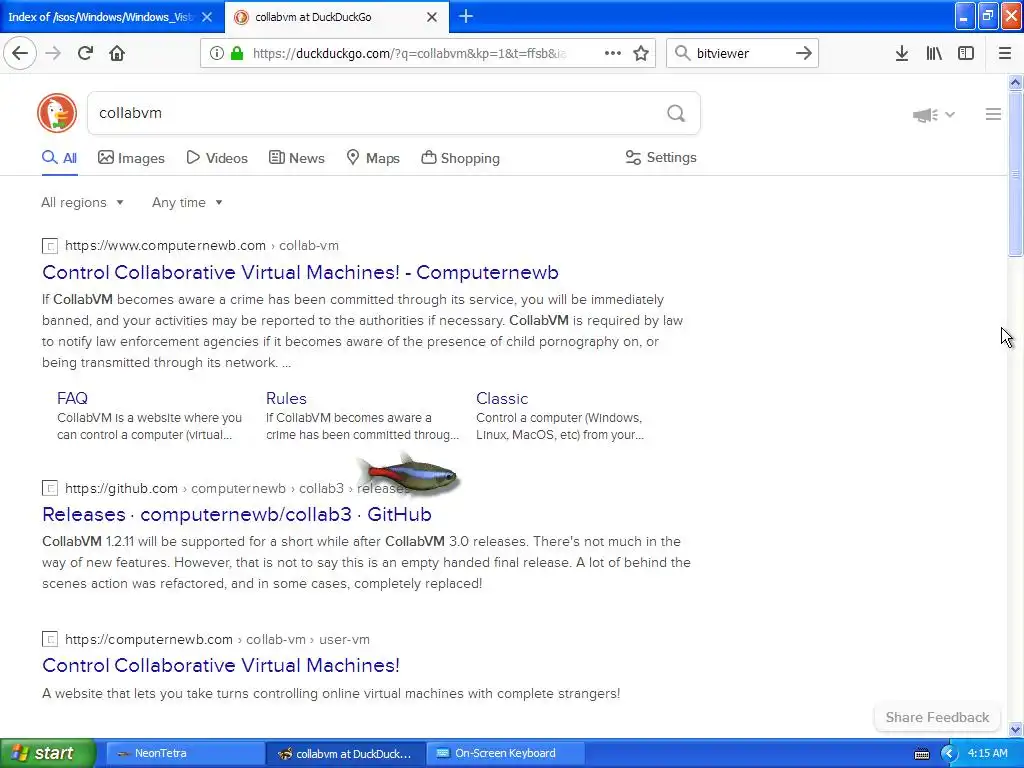
Task: Expand the Any time filter
Action: (x=187, y=202)
